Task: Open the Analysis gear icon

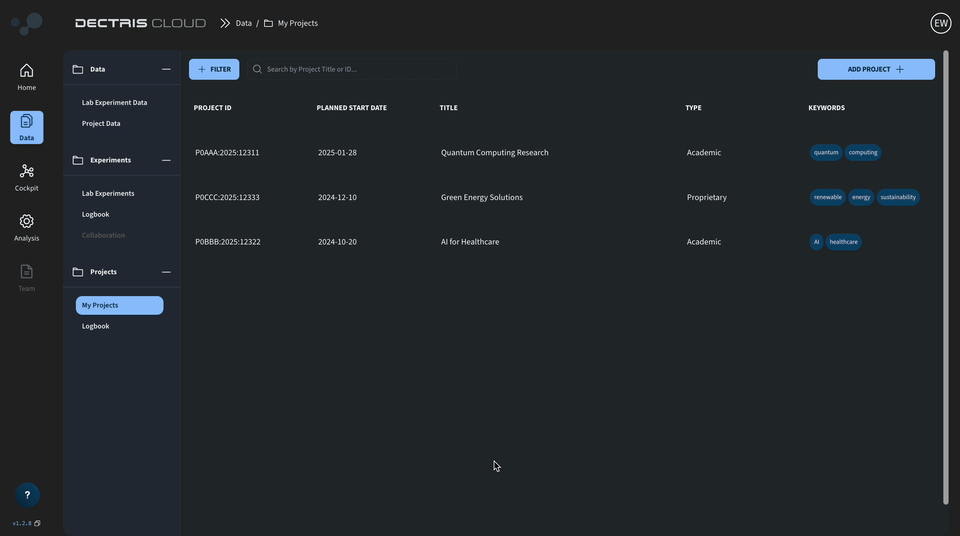Action: [x=26, y=221]
